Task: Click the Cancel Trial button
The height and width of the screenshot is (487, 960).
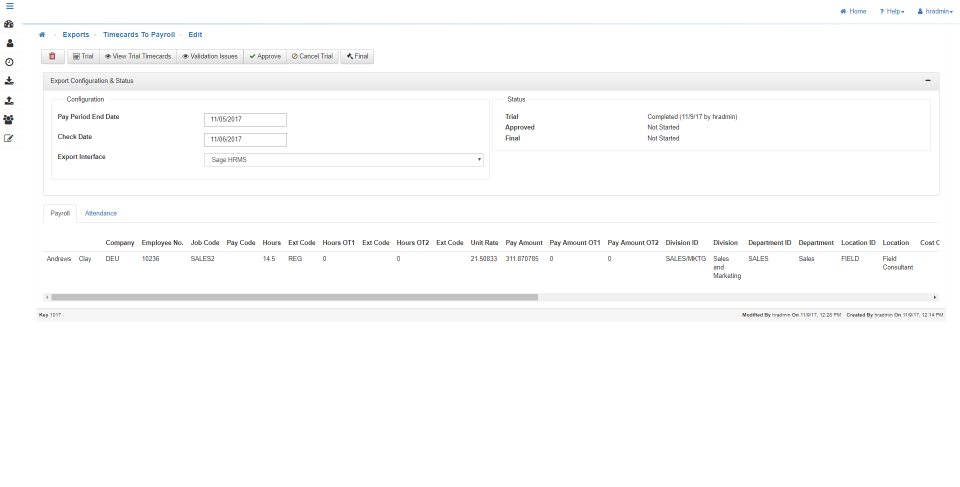Action: [x=312, y=56]
